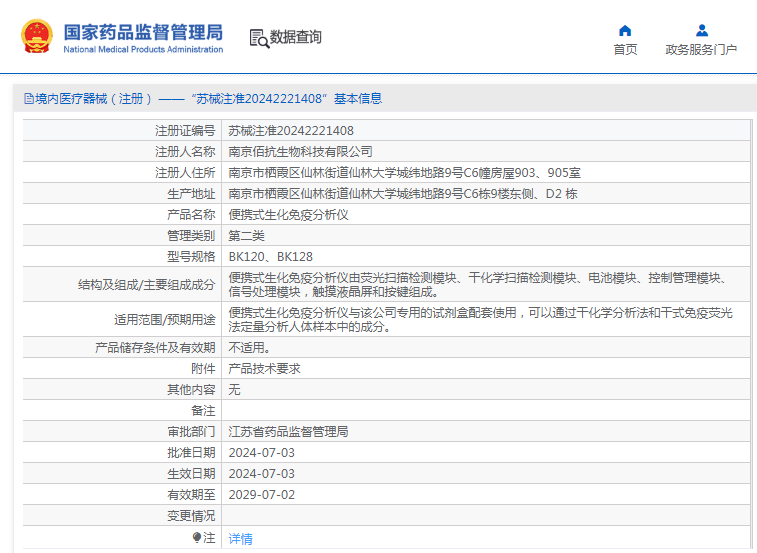Select 其他内容 value 无
This screenshot has height=553, width=757.
point(234,390)
